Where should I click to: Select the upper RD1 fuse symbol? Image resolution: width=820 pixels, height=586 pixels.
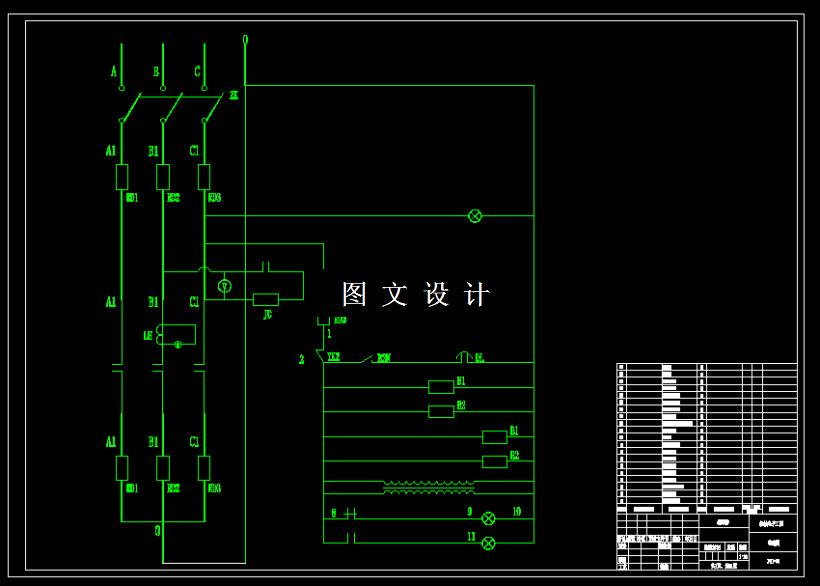point(122,177)
